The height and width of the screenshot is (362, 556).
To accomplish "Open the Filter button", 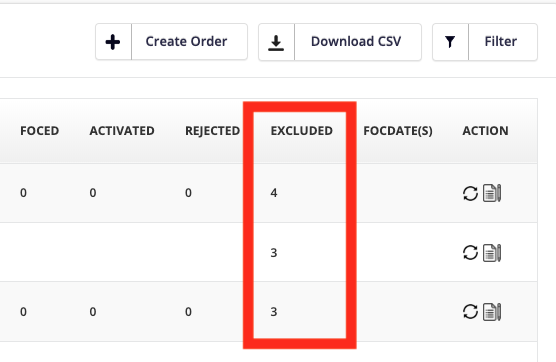I will 485,42.
